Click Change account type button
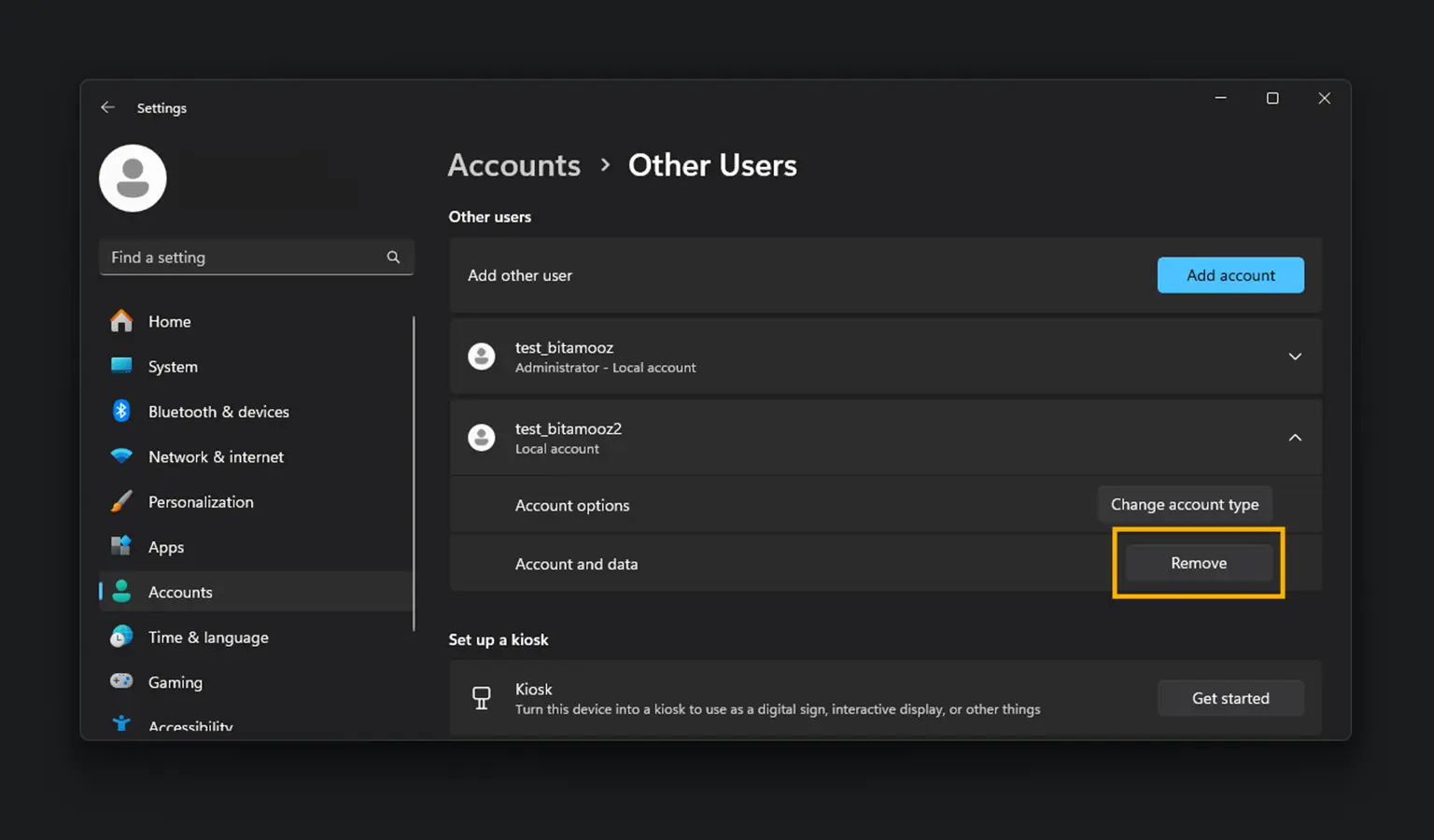Viewport: 1434px width, 840px height. click(x=1184, y=504)
